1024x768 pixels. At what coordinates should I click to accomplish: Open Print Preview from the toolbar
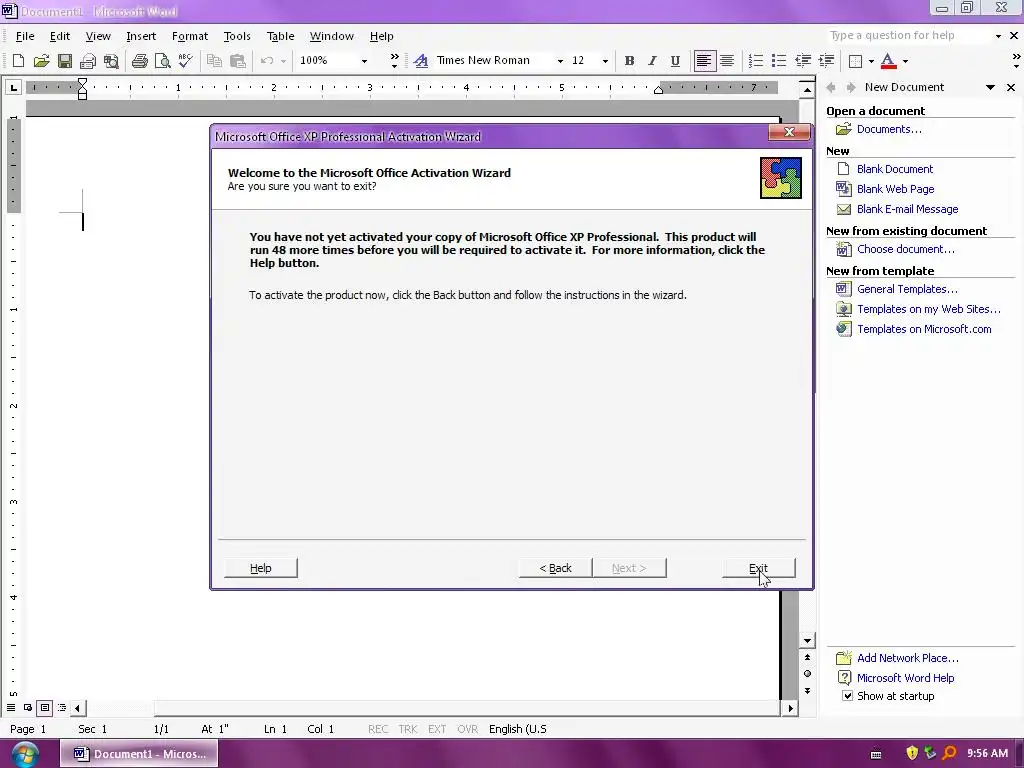coord(162,61)
